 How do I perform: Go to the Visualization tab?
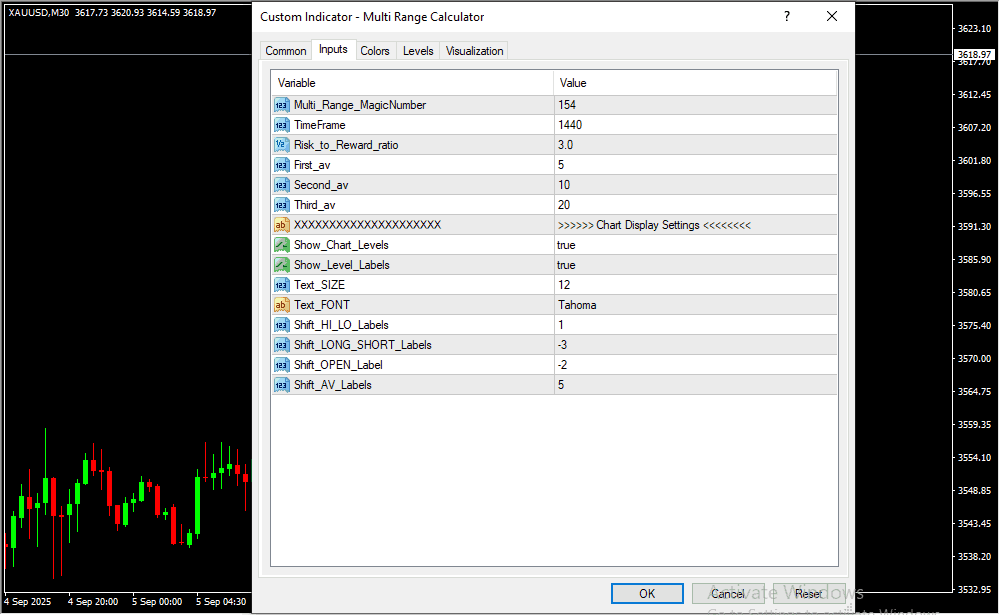474,51
